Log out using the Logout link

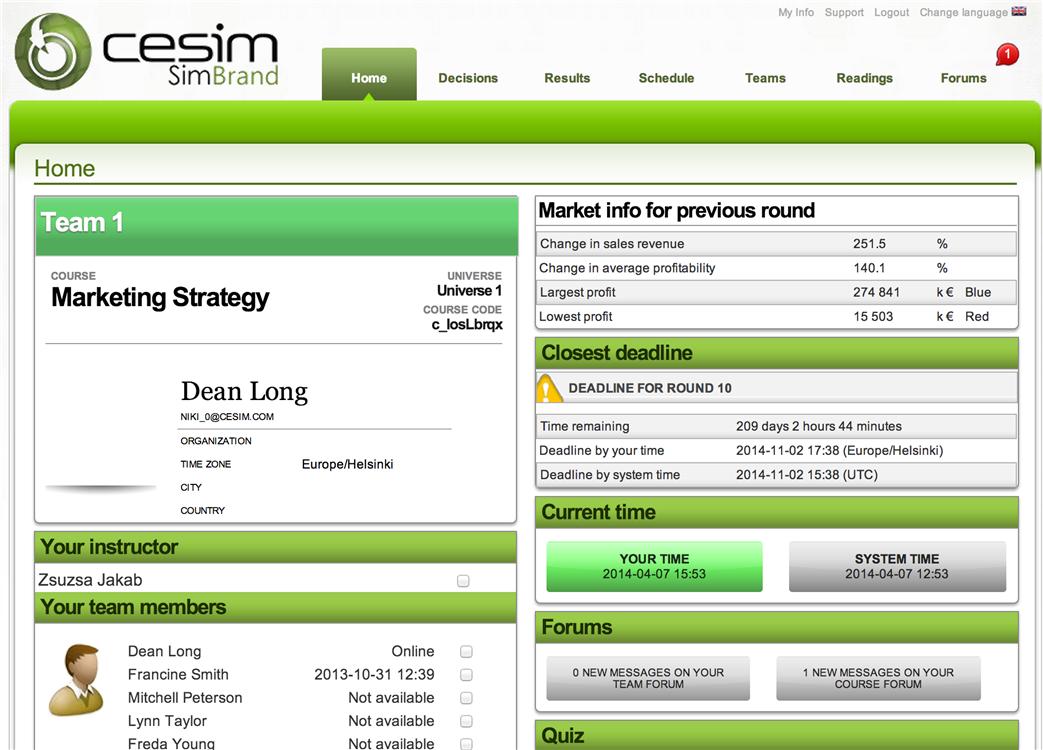(x=891, y=12)
